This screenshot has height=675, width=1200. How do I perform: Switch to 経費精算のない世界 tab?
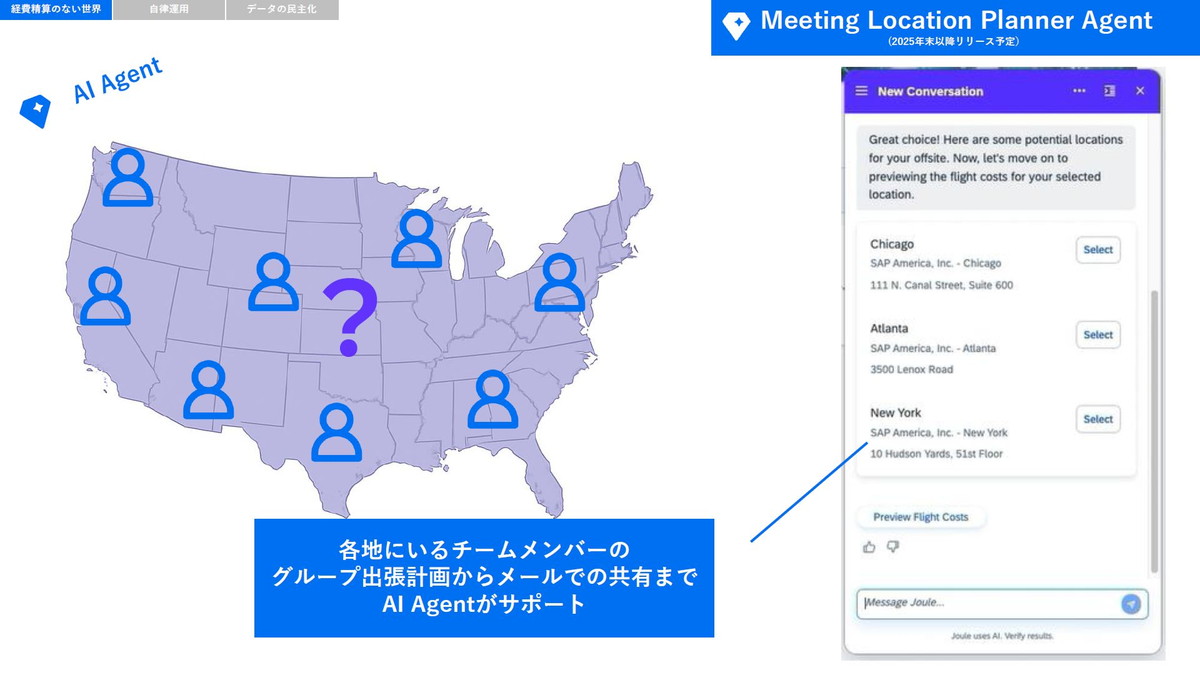point(56,9)
